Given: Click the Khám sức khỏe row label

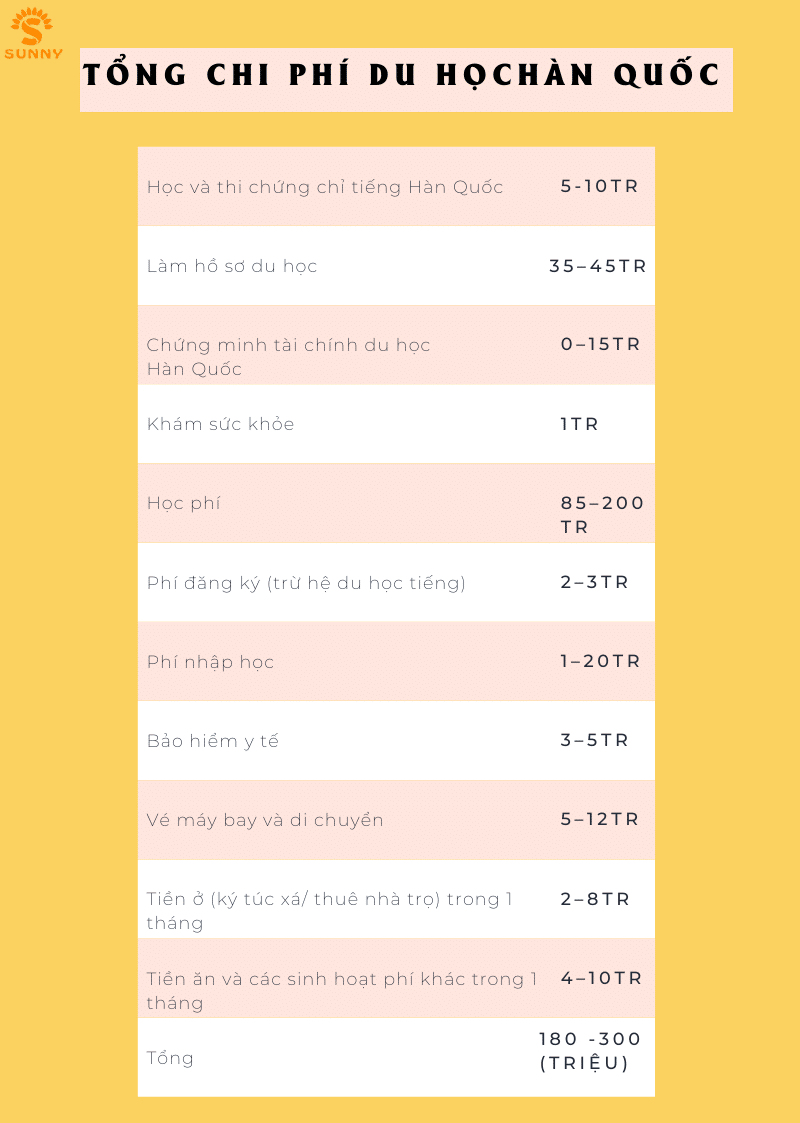Looking at the screenshot, I should [221, 424].
